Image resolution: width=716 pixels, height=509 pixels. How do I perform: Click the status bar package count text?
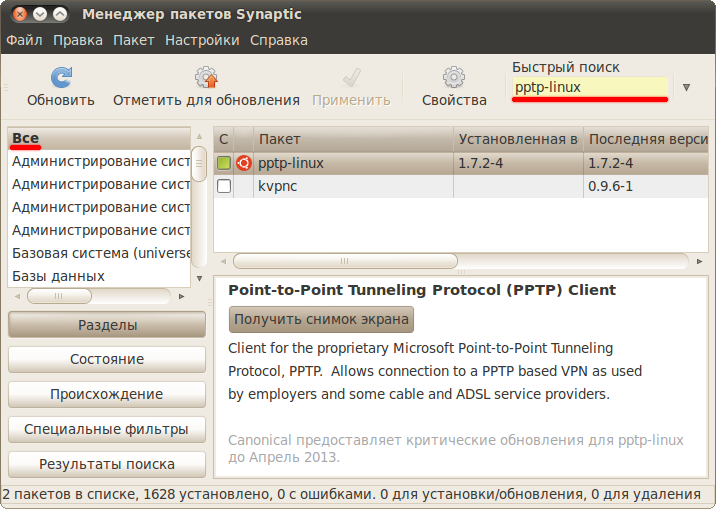[351, 494]
